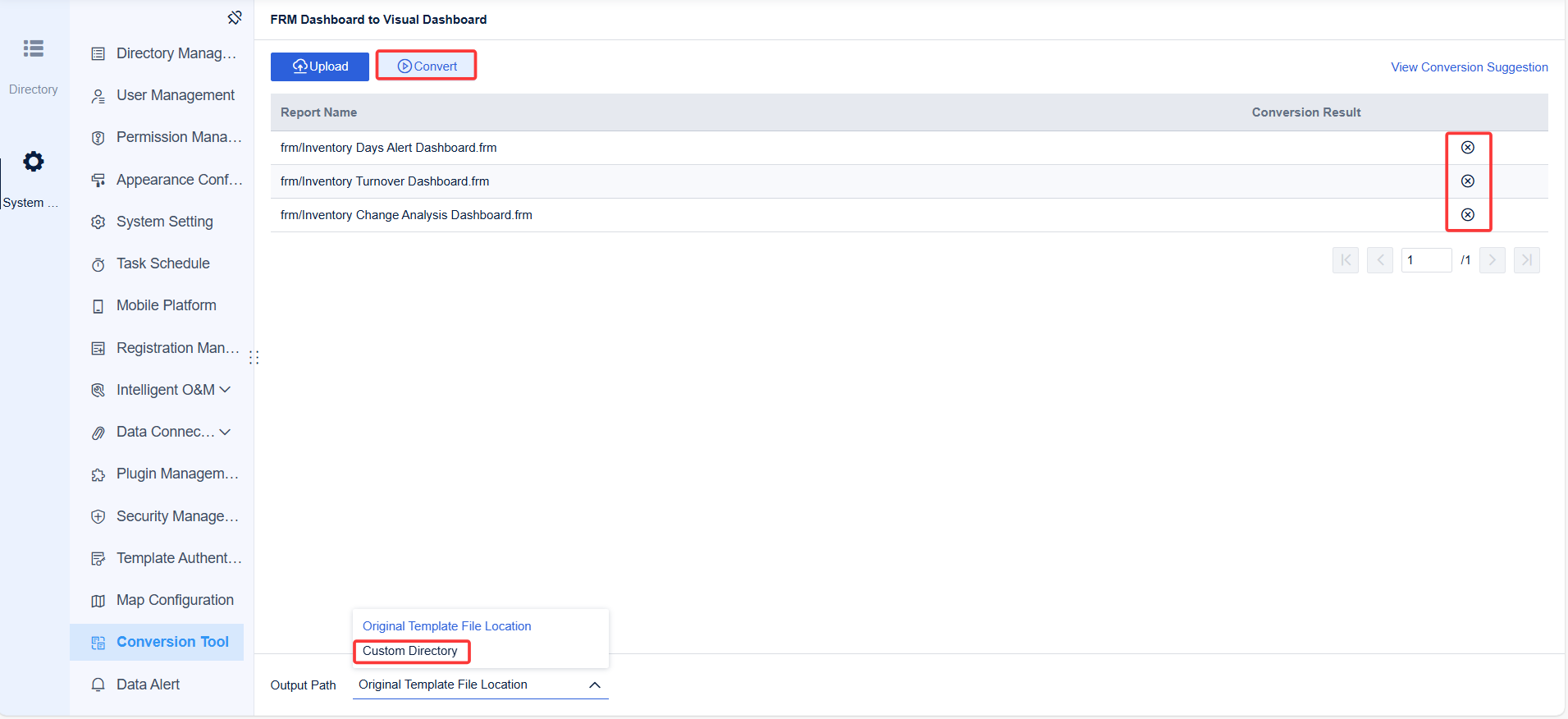Remove the Inventory Change Analysis Dashboard row
Screen dimensions: 1568x719
click(1468, 215)
